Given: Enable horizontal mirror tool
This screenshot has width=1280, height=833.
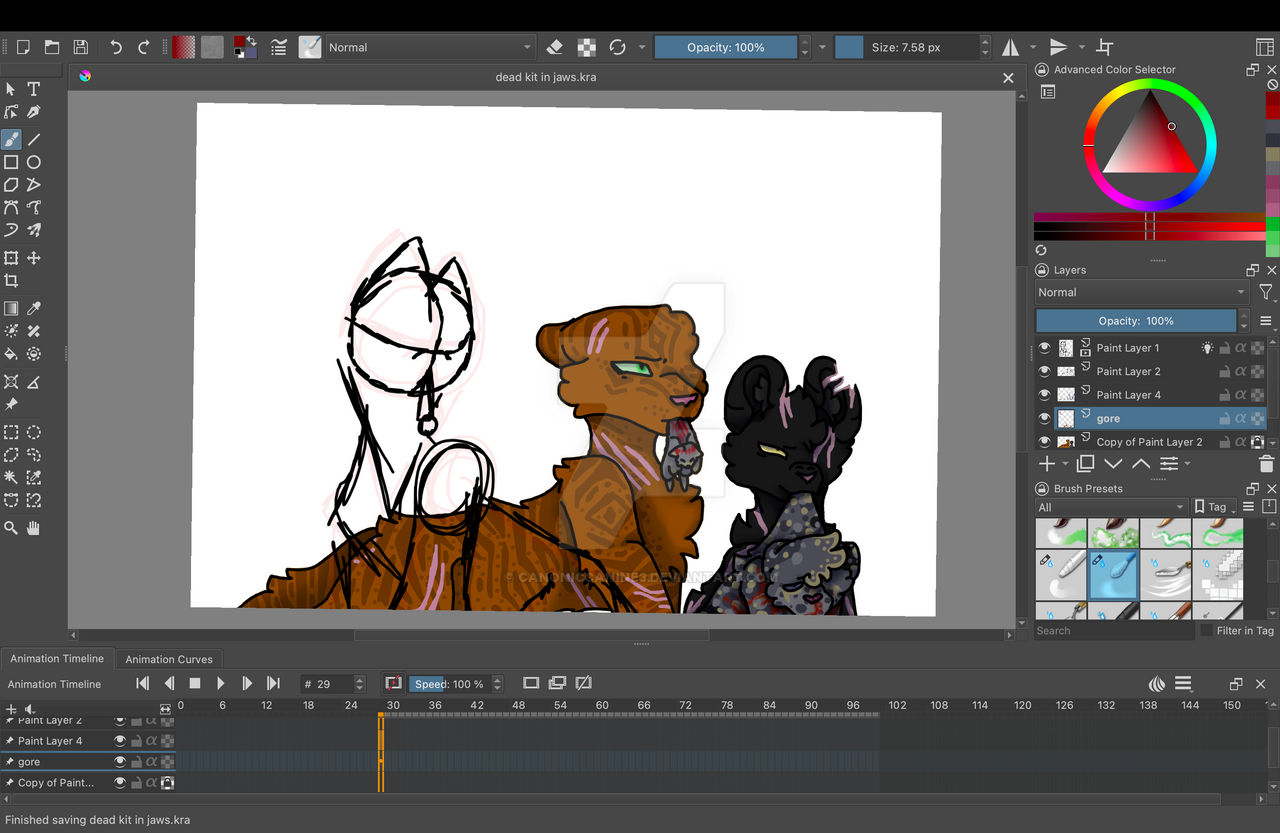Looking at the screenshot, I should (1010, 47).
